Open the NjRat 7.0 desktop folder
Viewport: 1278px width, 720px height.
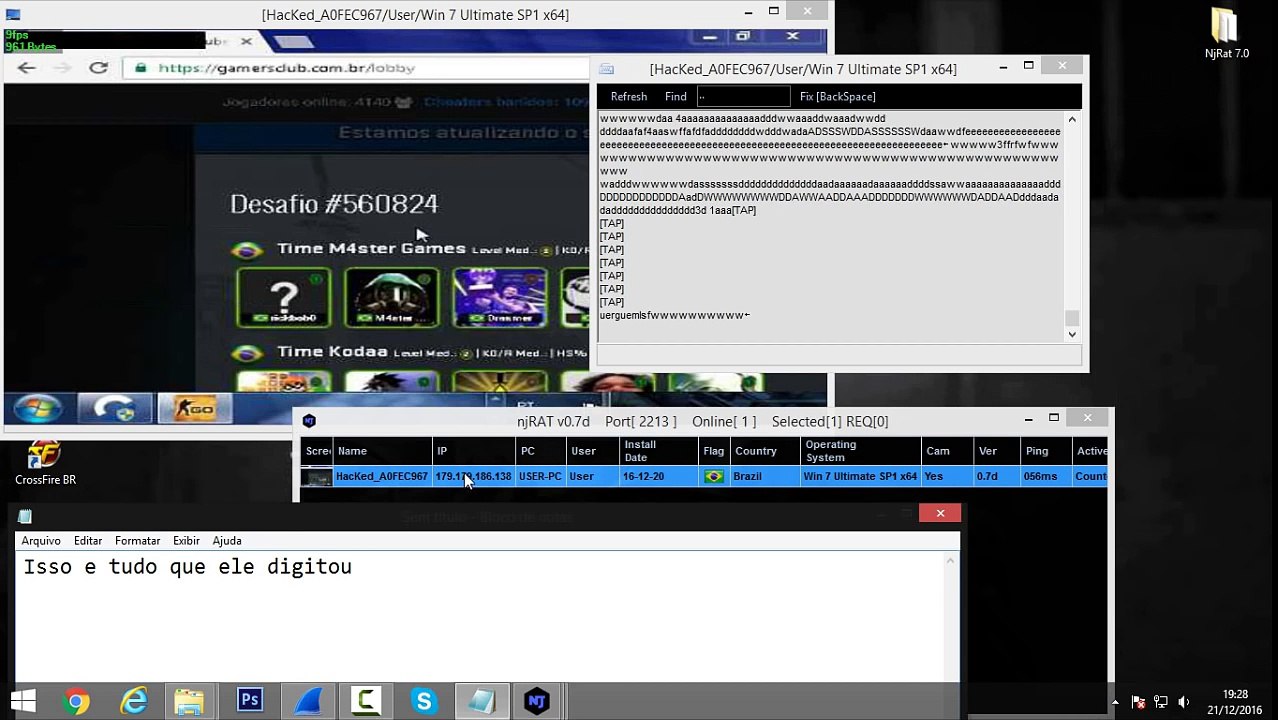[1226, 35]
